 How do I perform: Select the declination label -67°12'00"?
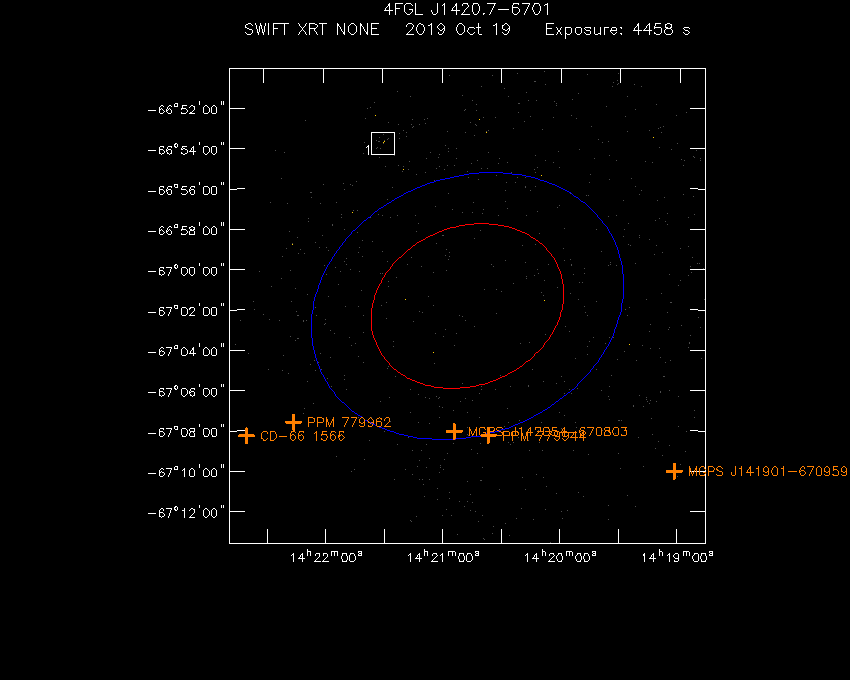(186, 513)
